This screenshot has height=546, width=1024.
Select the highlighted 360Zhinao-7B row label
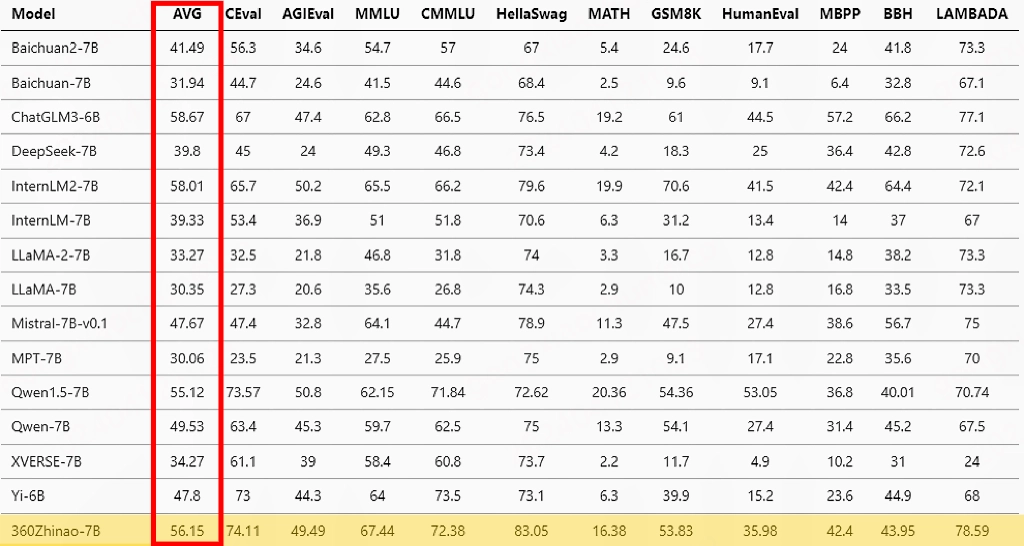(x=54, y=530)
